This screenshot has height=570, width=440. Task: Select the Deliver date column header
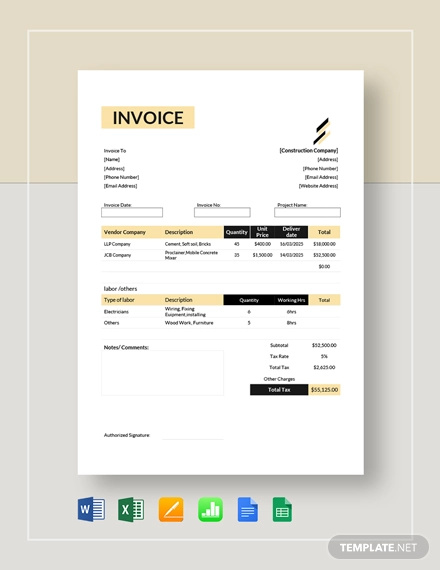[291, 232]
